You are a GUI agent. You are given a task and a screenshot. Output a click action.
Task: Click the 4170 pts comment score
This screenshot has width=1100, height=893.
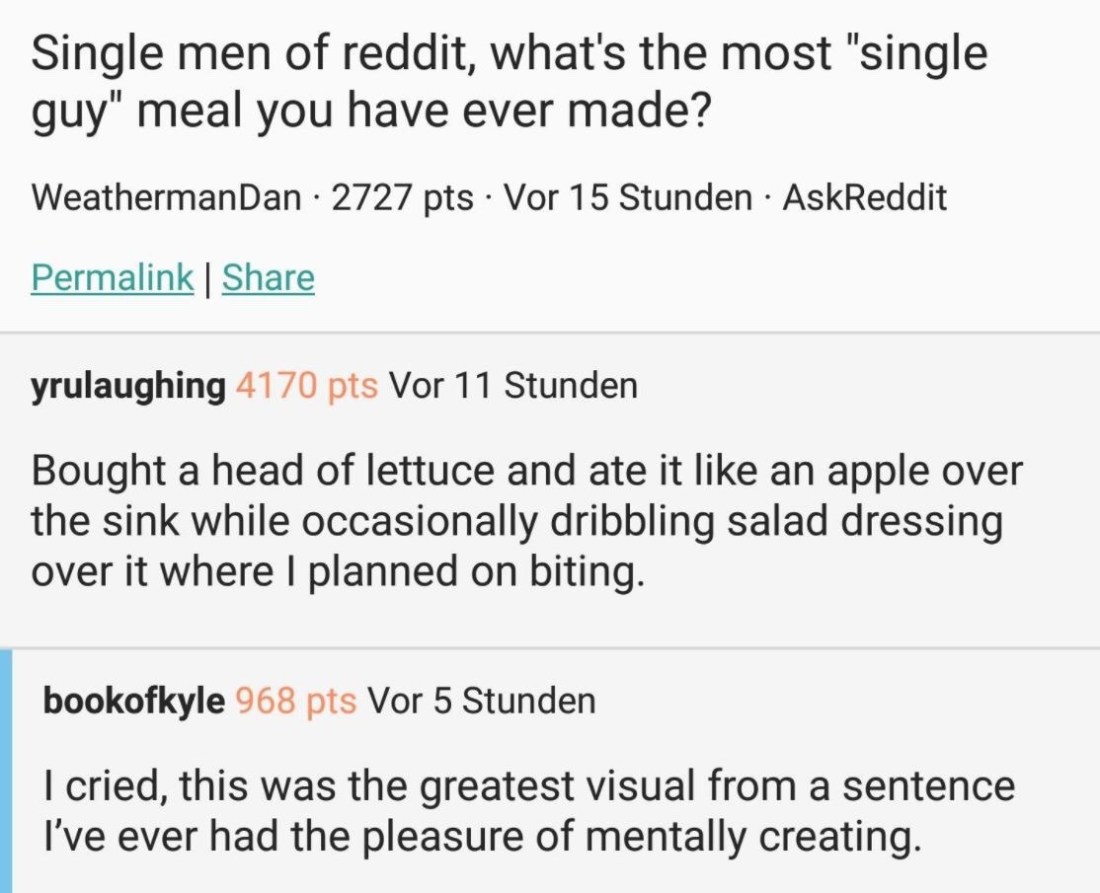pyautogui.click(x=307, y=385)
